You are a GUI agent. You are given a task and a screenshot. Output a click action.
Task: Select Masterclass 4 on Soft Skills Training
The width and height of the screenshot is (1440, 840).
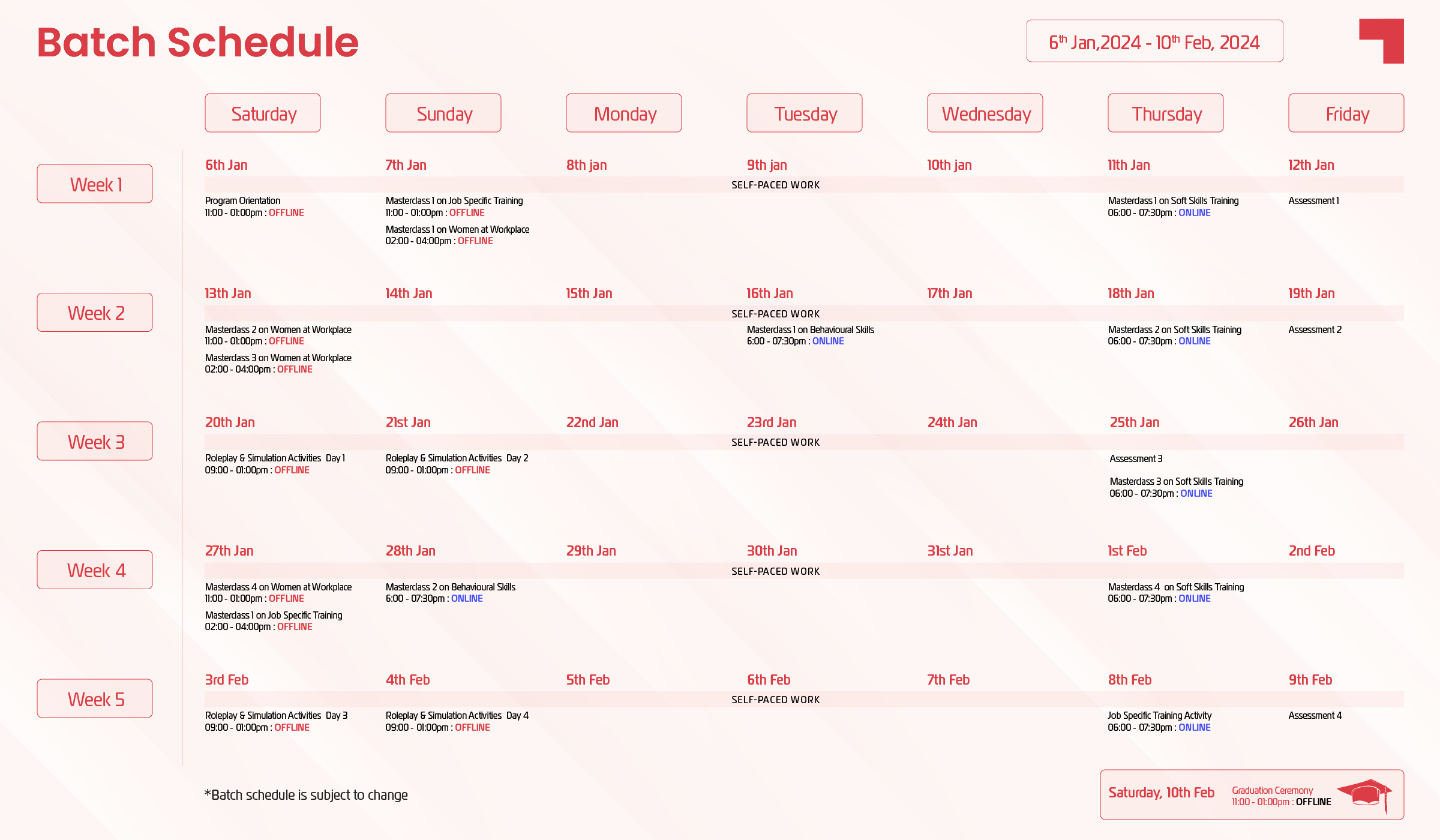pos(1175,593)
